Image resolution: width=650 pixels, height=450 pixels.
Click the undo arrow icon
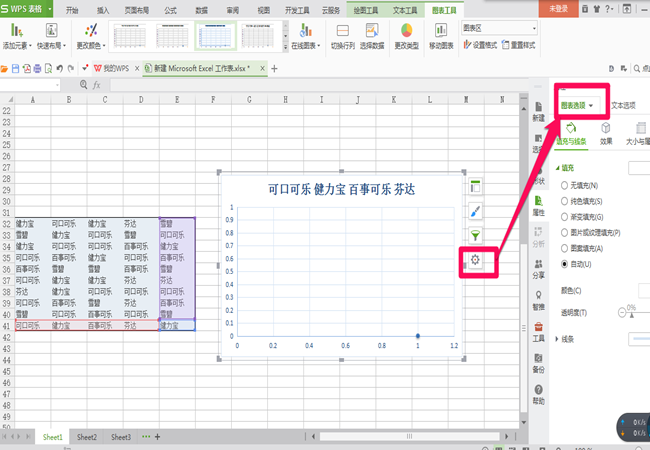tap(60, 69)
